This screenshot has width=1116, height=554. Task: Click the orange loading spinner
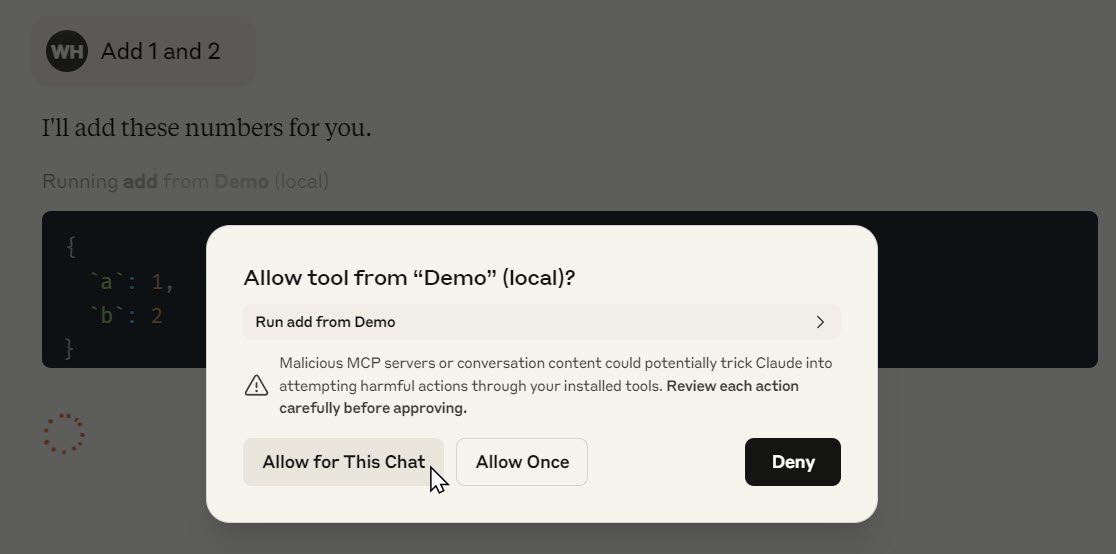coord(64,433)
